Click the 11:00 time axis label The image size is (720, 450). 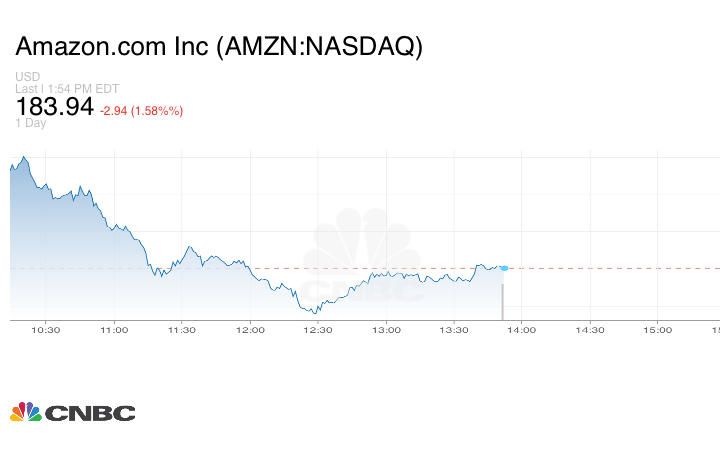114,329
